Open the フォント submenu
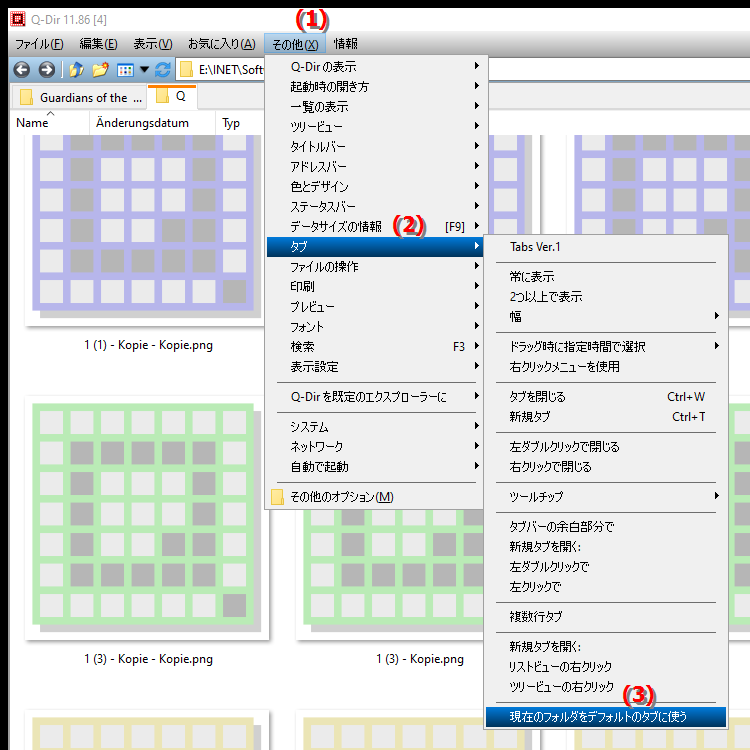This screenshot has width=750, height=750. (375, 327)
